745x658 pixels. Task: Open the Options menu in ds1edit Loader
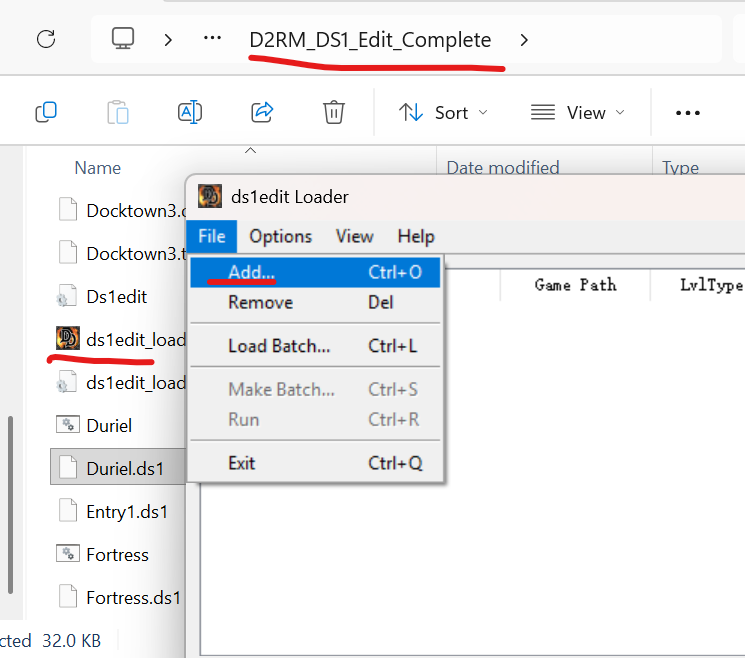coord(281,236)
